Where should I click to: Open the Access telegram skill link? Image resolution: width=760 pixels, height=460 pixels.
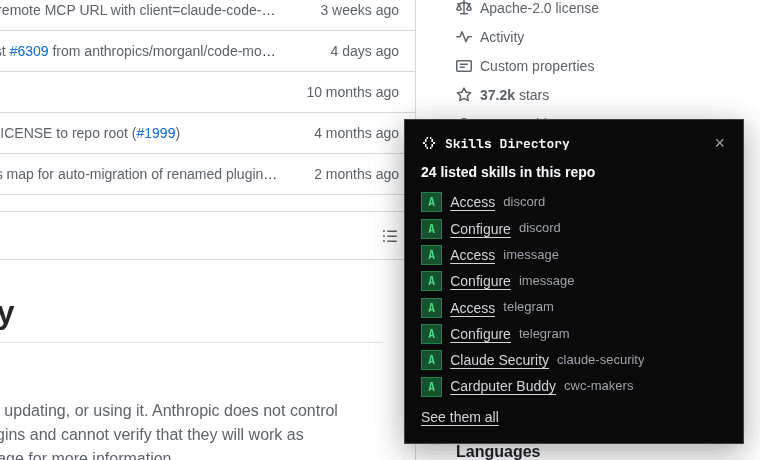[473, 308]
